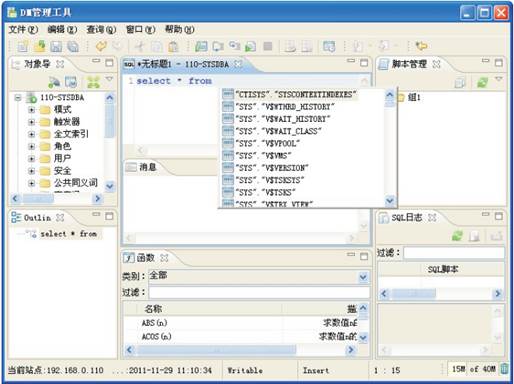The height and width of the screenshot is (384, 514).
Task: Click the save toolbar icon
Action: pyautogui.click(x=56, y=46)
